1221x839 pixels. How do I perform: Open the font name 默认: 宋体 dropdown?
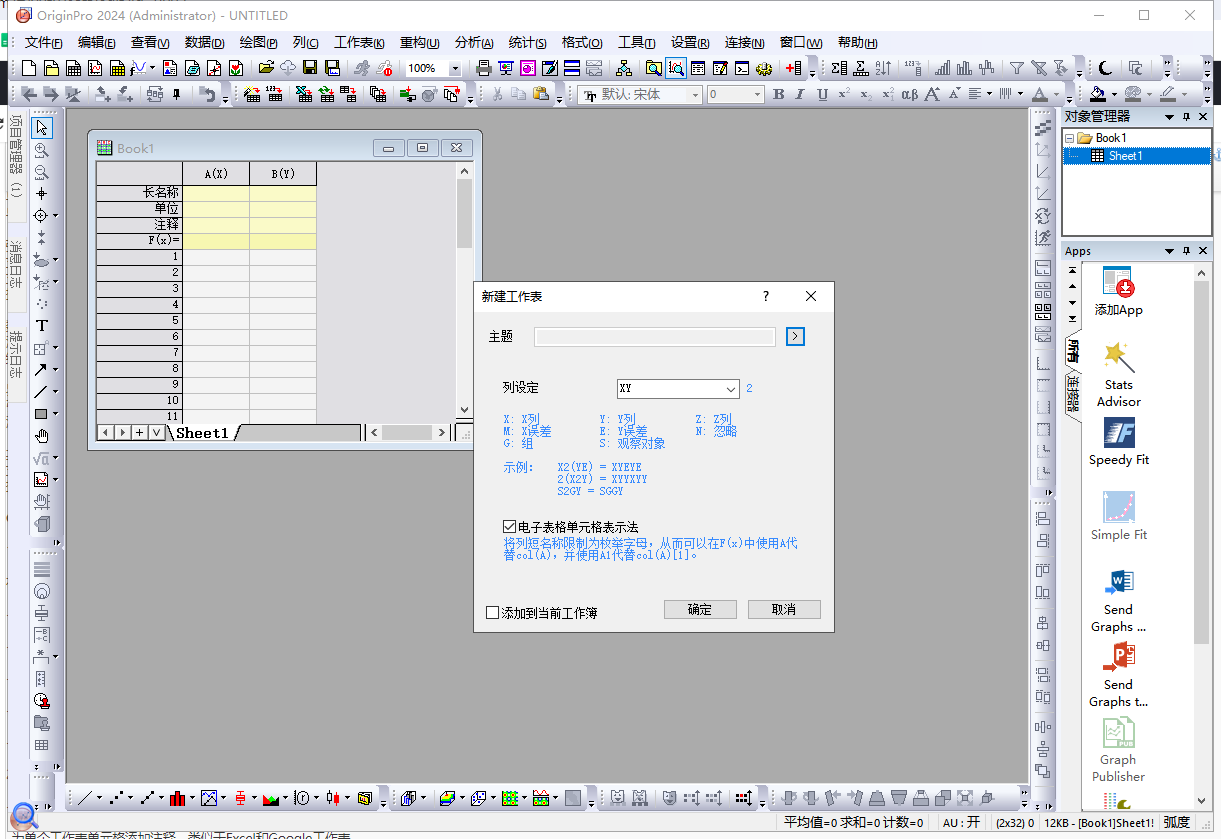point(695,94)
